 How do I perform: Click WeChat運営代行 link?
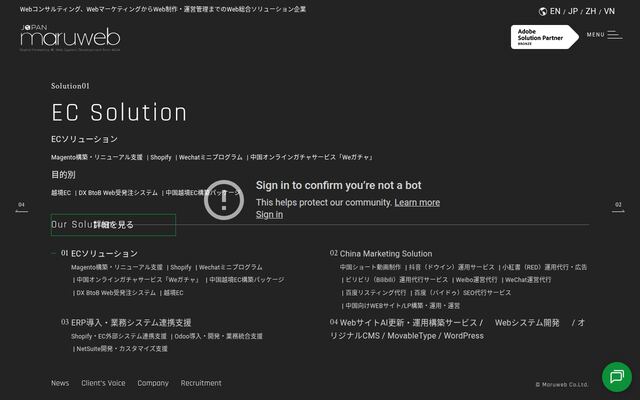(x=528, y=280)
